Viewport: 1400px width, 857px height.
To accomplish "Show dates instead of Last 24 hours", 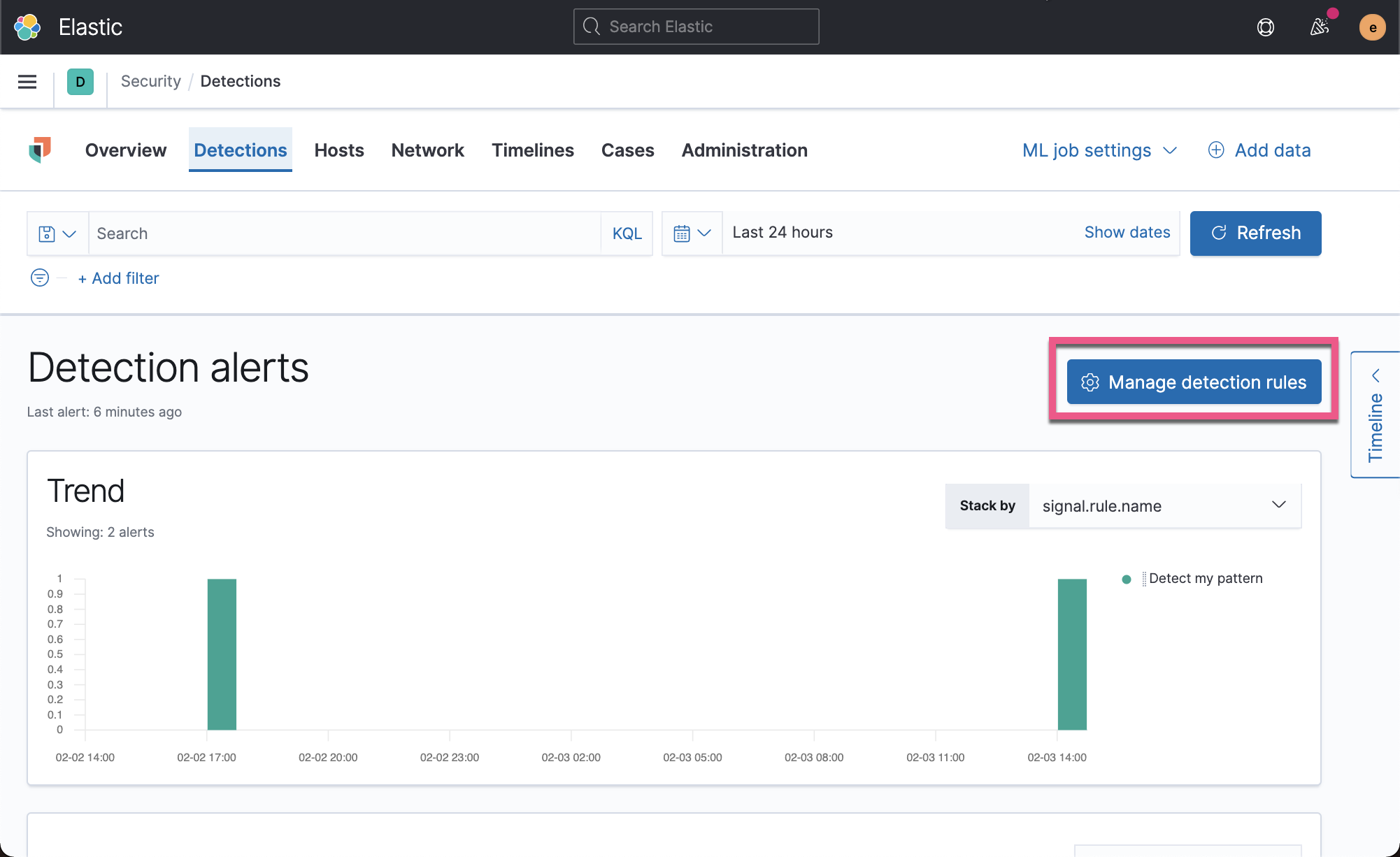I will (x=1127, y=232).
